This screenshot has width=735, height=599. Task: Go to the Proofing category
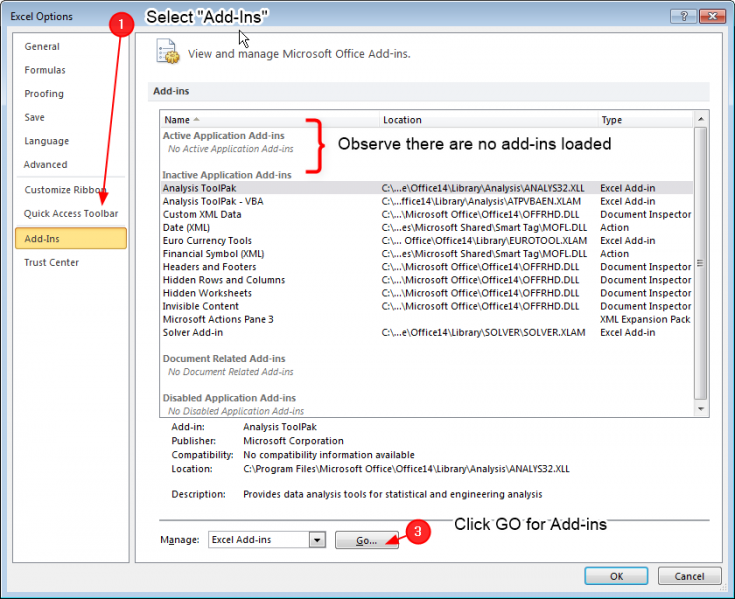[44, 94]
